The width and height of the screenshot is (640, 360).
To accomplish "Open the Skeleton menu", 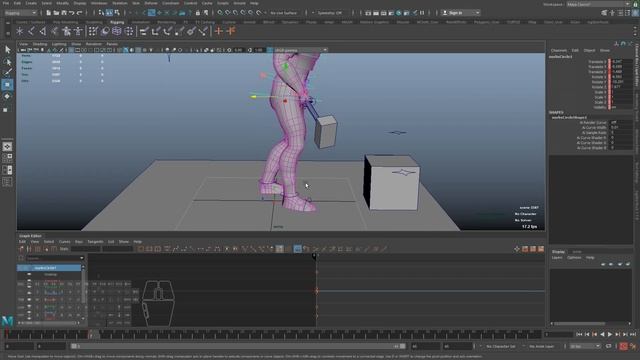I will pyautogui.click(x=119, y=3).
